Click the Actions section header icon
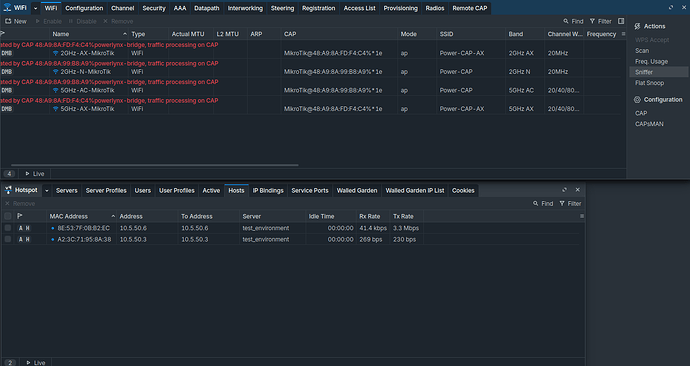This screenshot has height=366, width=690. click(x=637, y=26)
